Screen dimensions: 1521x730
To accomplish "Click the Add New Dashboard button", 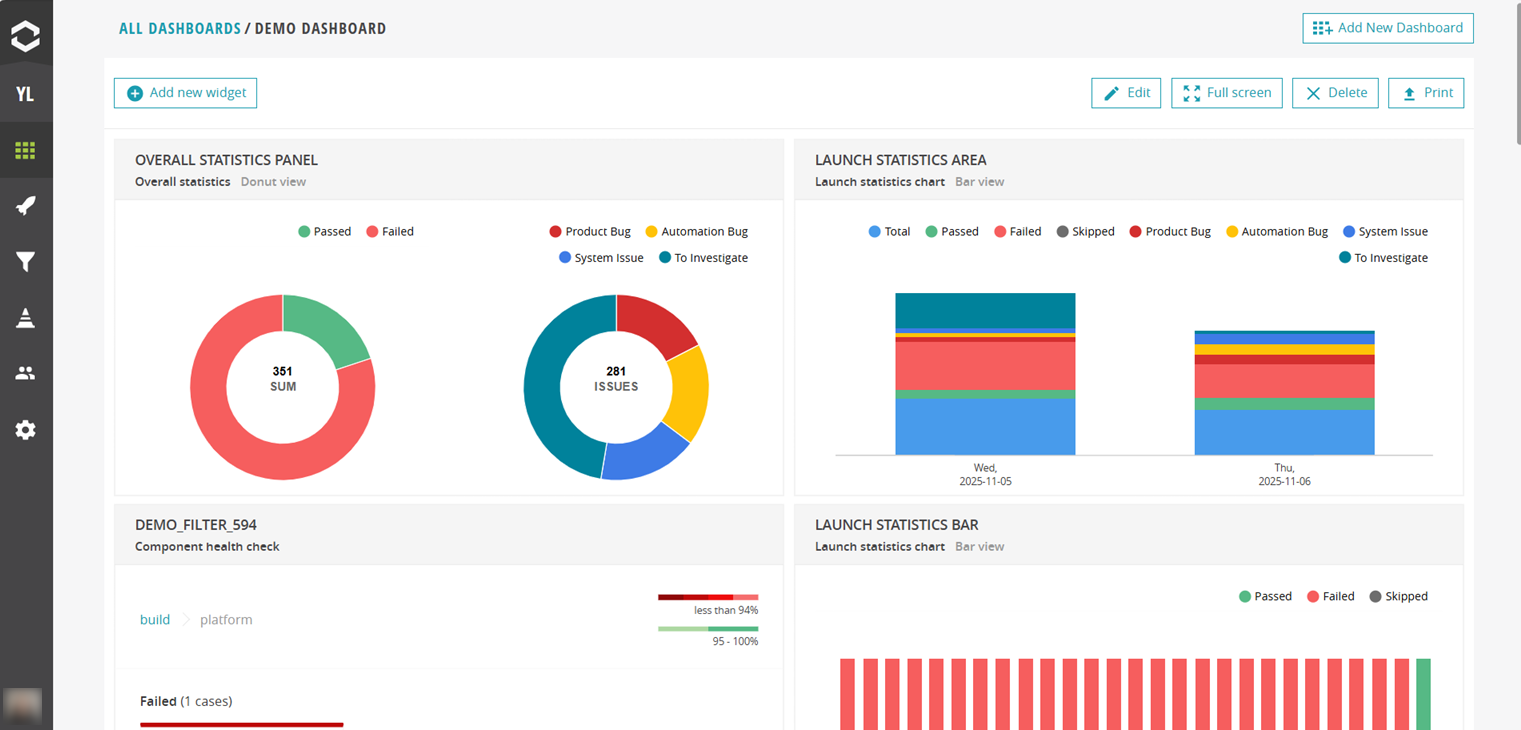I will (x=1388, y=28).
